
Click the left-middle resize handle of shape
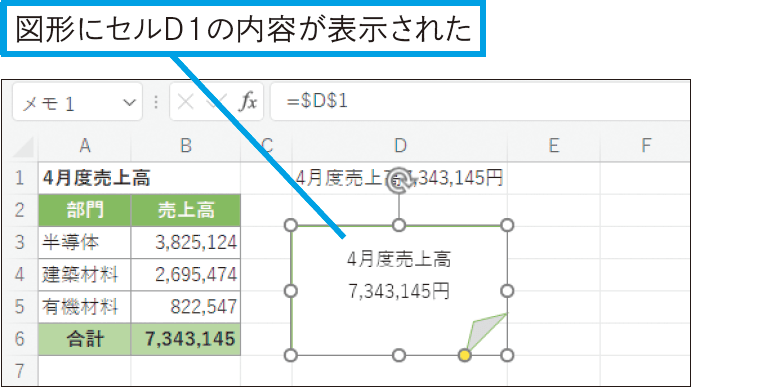[290, 291]
